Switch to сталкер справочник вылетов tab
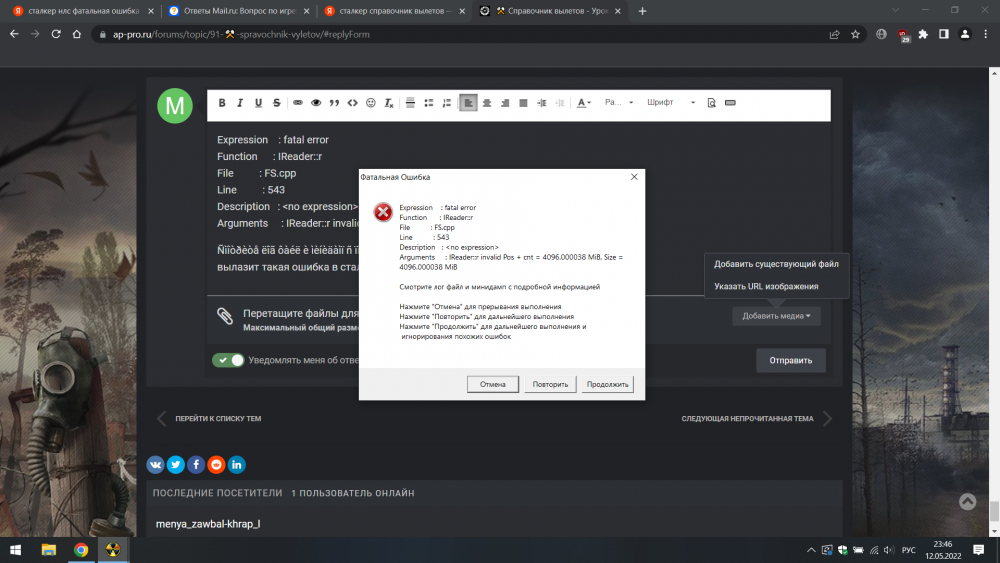This screenshot has height=563, width=1000. pos(394,11)
